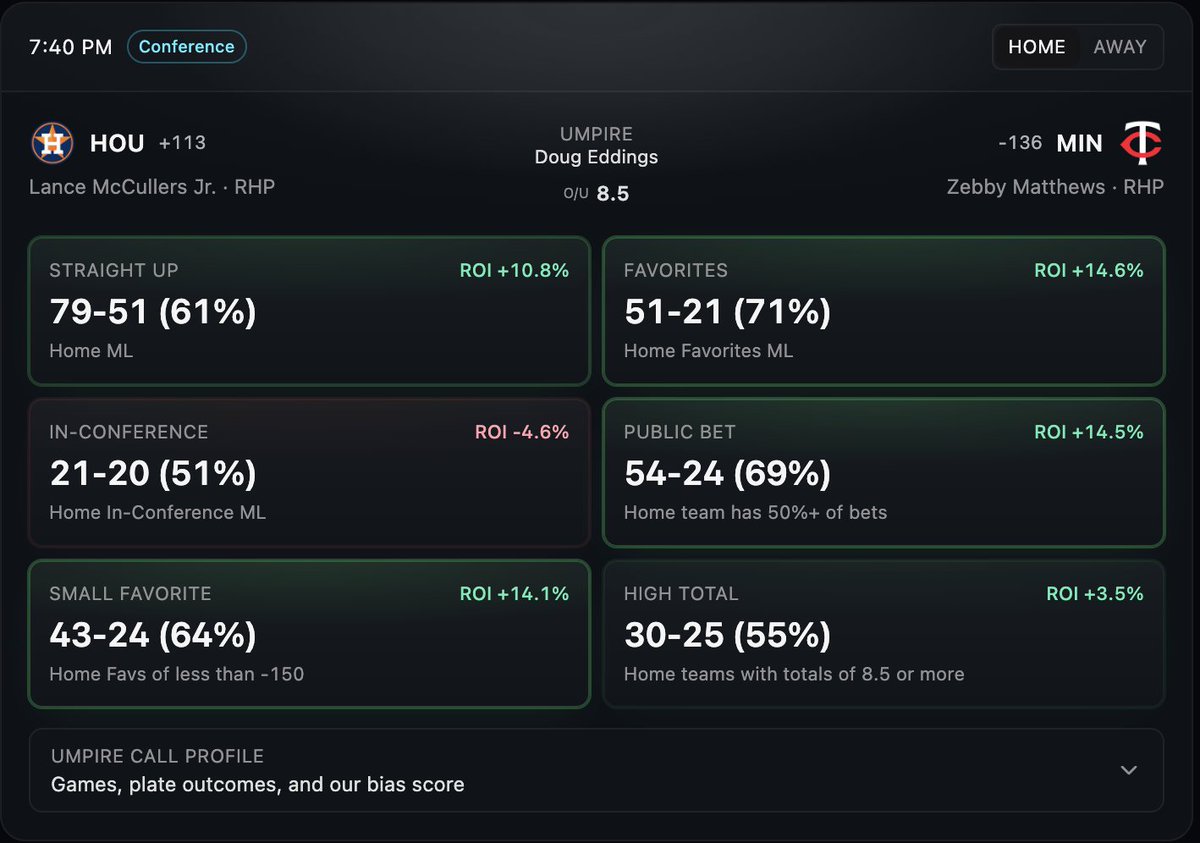The image size is (1200, 843).
Task: Click ROI +3.5% in High Total card
Action: tap(1095, 594)
